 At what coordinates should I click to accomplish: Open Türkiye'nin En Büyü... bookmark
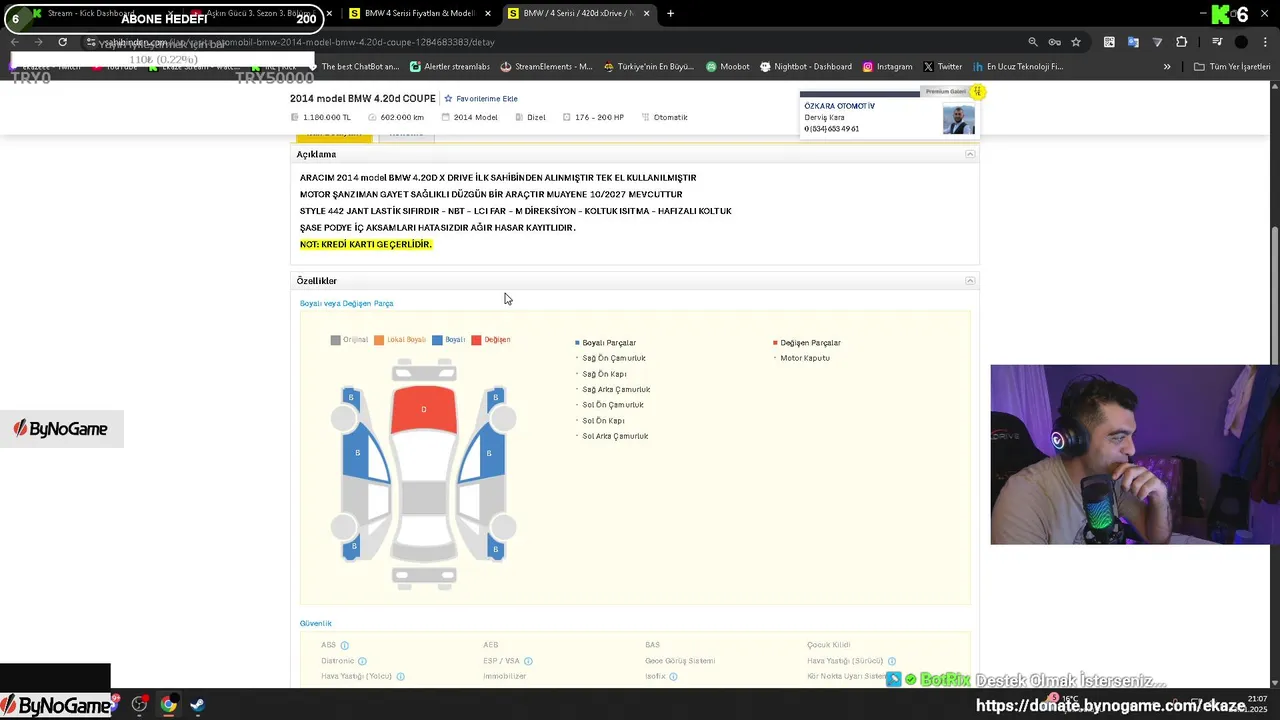pos(648,67)
